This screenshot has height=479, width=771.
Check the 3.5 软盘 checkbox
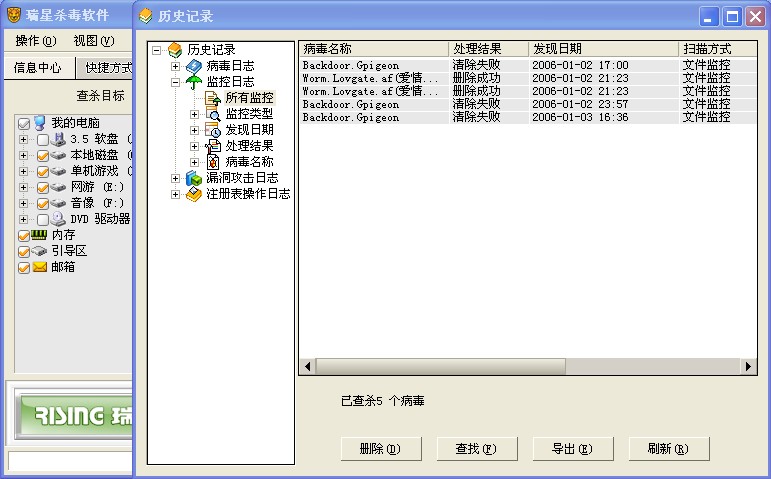43,140
